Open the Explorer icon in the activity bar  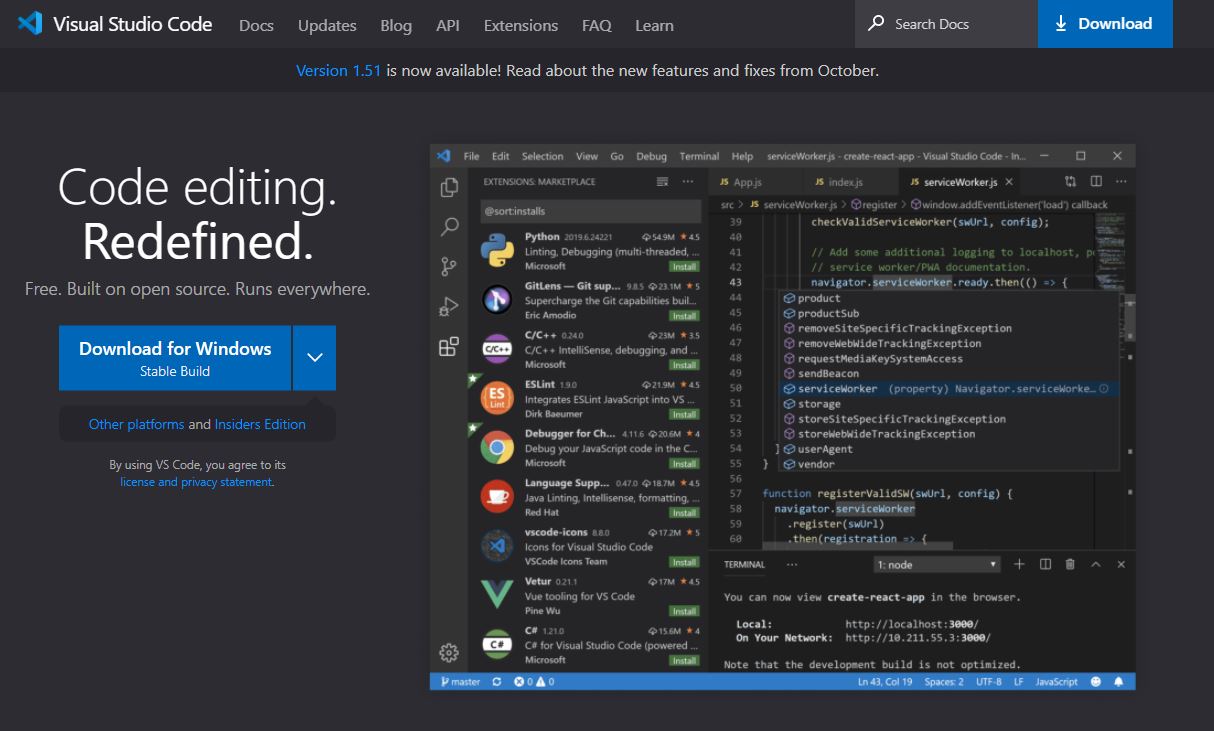[447, 187]
